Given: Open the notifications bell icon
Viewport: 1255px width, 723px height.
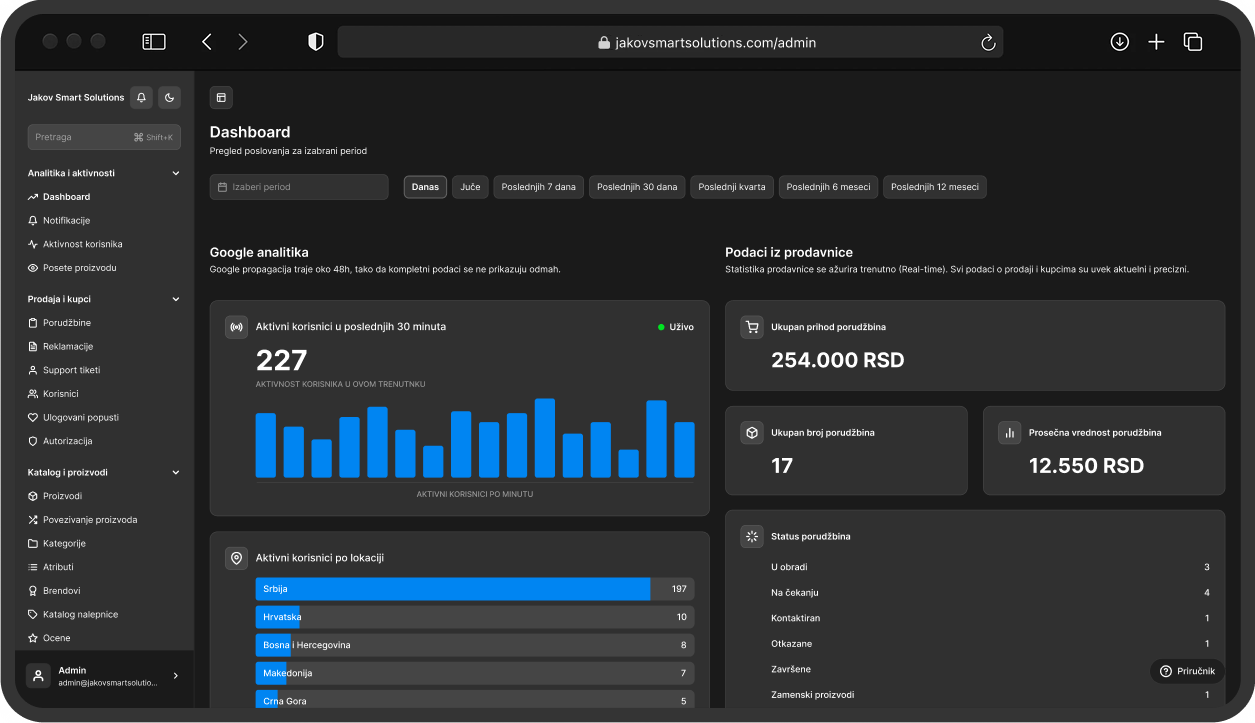Looking at the screenshot, I should 142,97.
